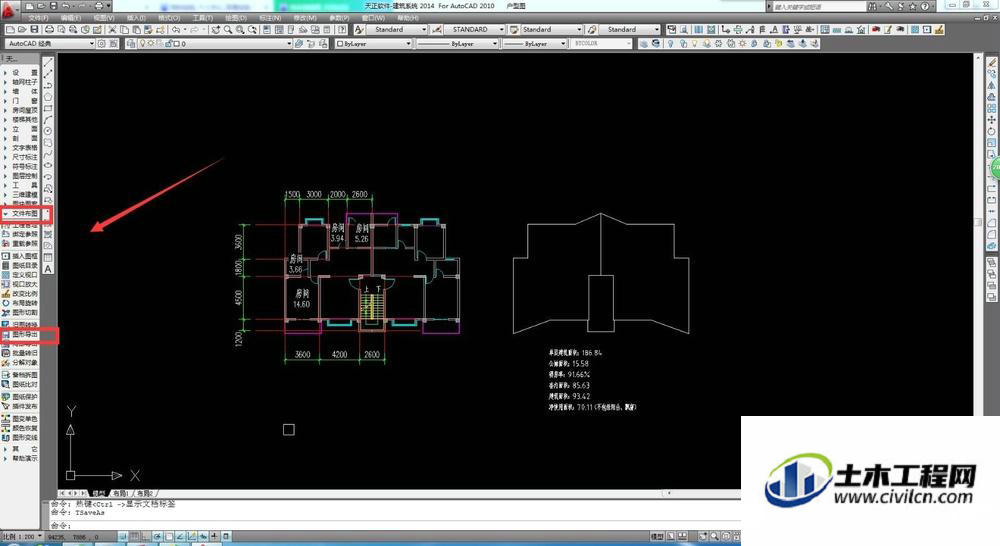Viewport: 1000px width, 546px height.
Task: Click the Help question mark toolbar icon
Action: pos(342,30)
